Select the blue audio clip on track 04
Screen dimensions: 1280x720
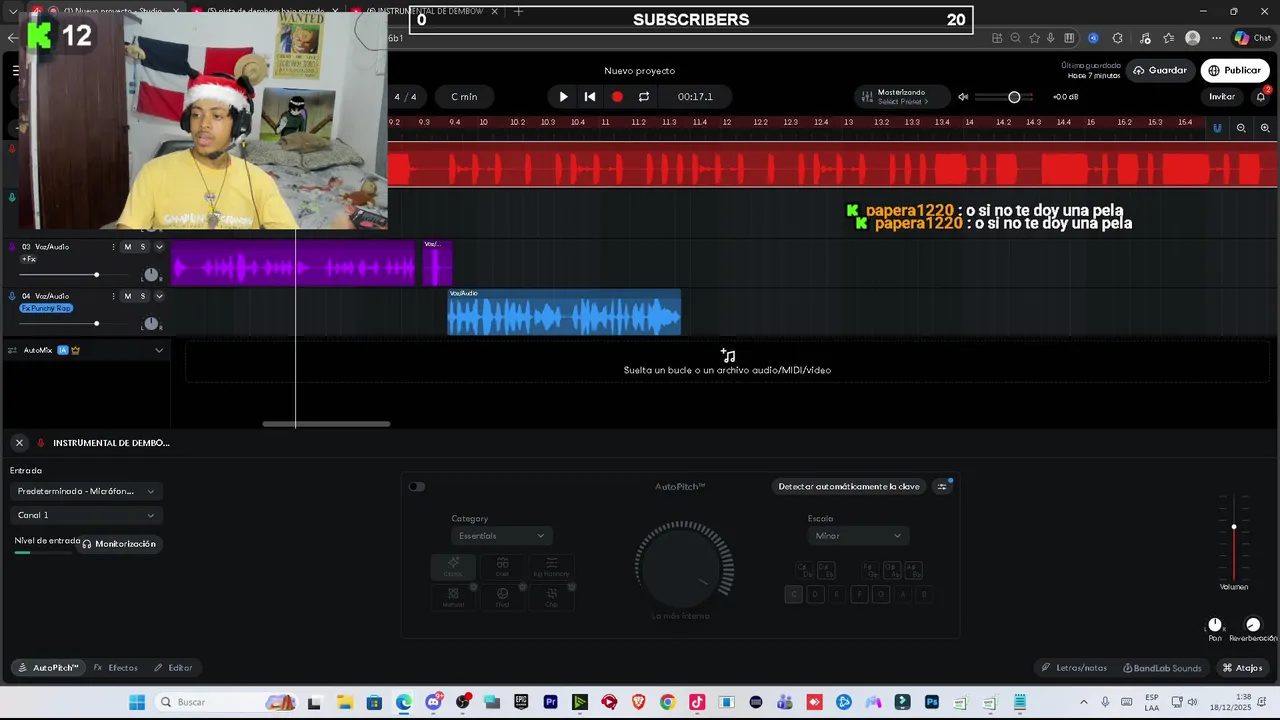tap(564, 312)
